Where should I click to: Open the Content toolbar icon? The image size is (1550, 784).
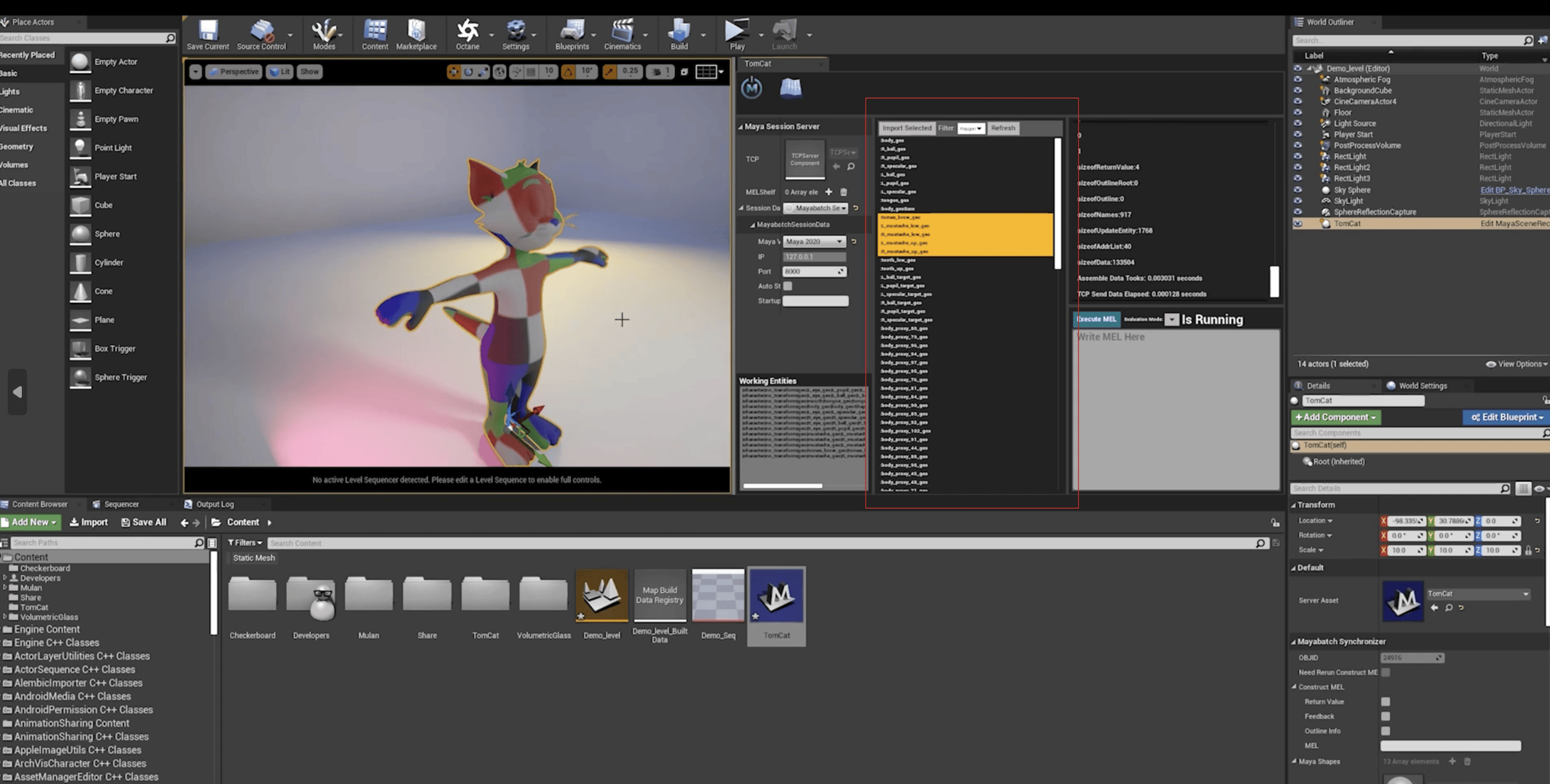[x=375, y=35]
